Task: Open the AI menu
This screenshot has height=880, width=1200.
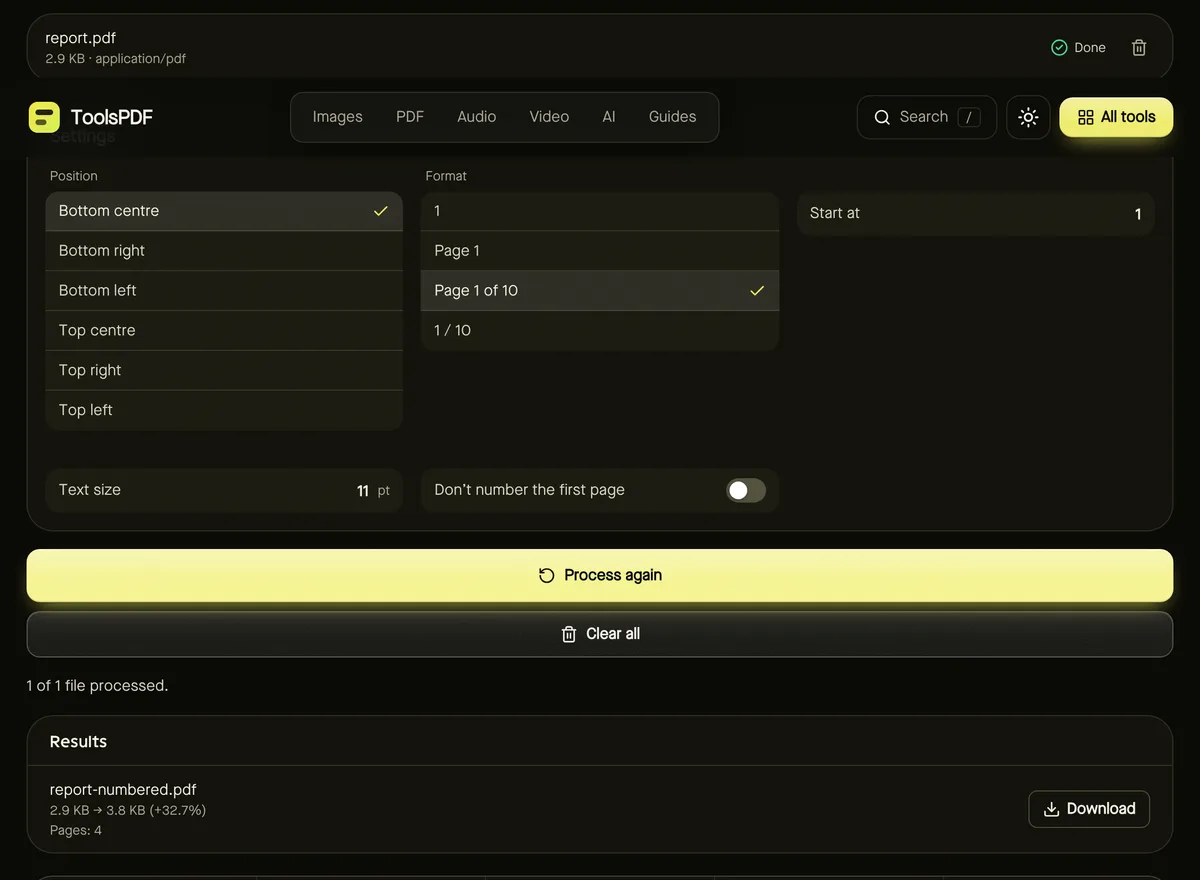Action: [x=609, y=117]
